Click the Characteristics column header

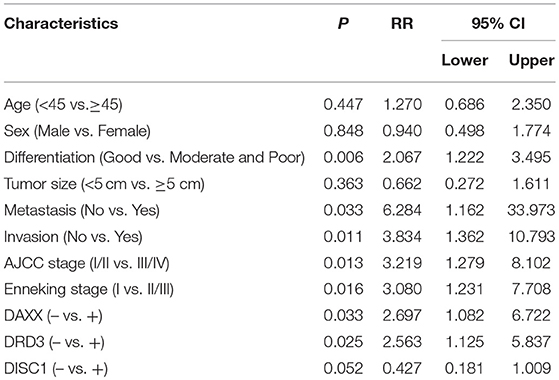click(x=61, y=24)
